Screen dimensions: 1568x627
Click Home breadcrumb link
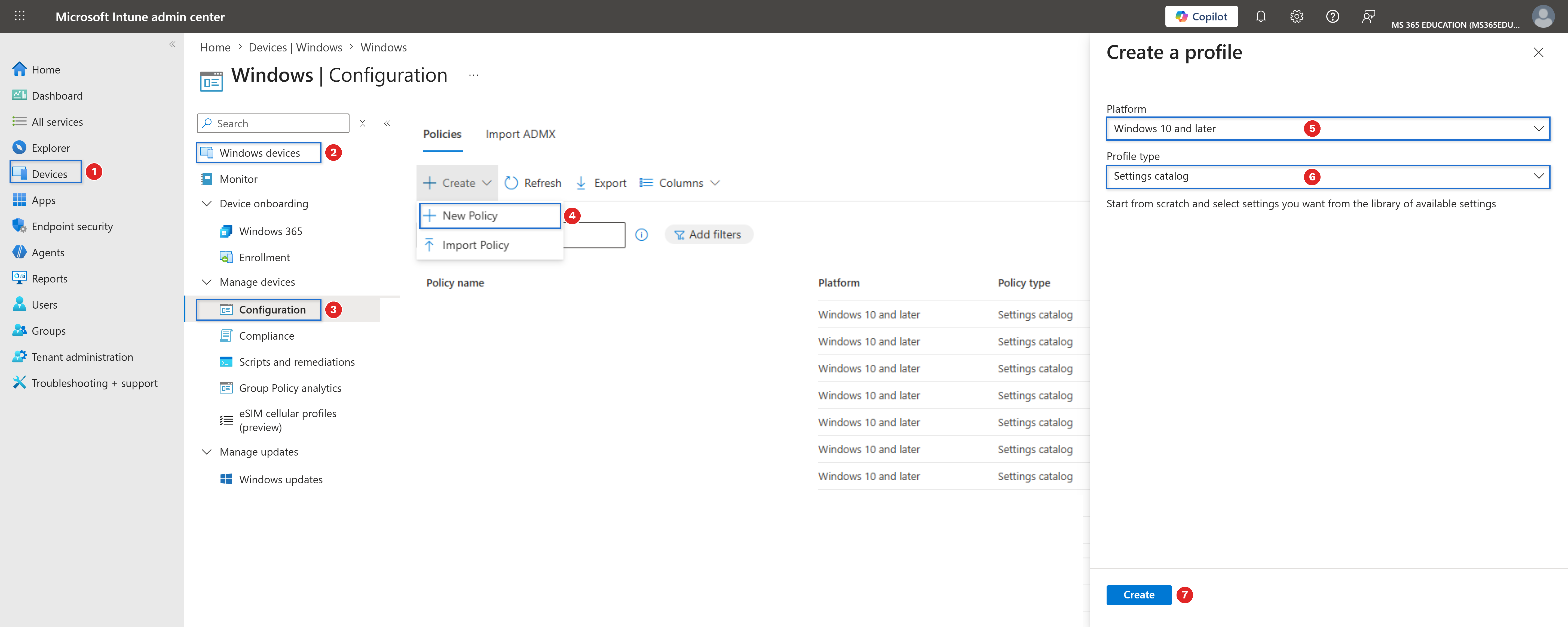pos(216,47)
